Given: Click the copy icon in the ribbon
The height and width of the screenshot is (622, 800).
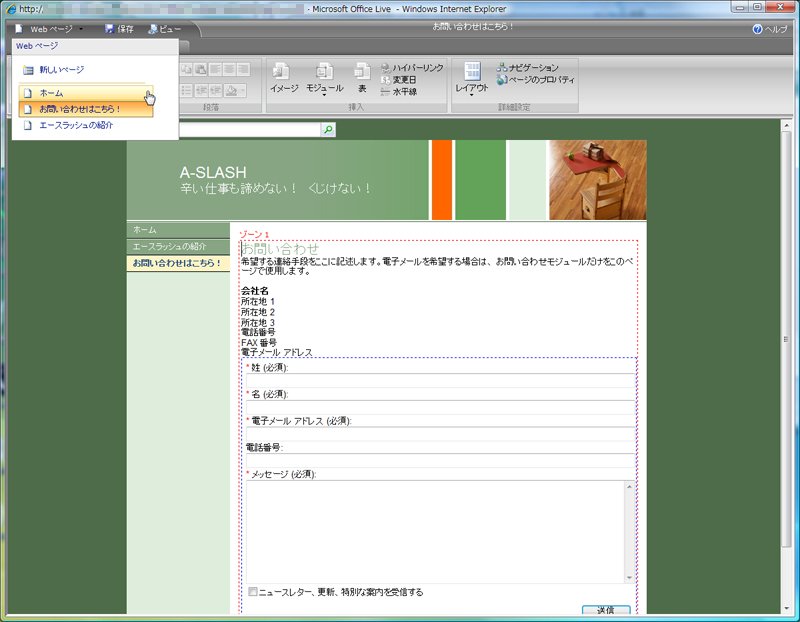Looking at the screenshot, I should pos(187,69).
